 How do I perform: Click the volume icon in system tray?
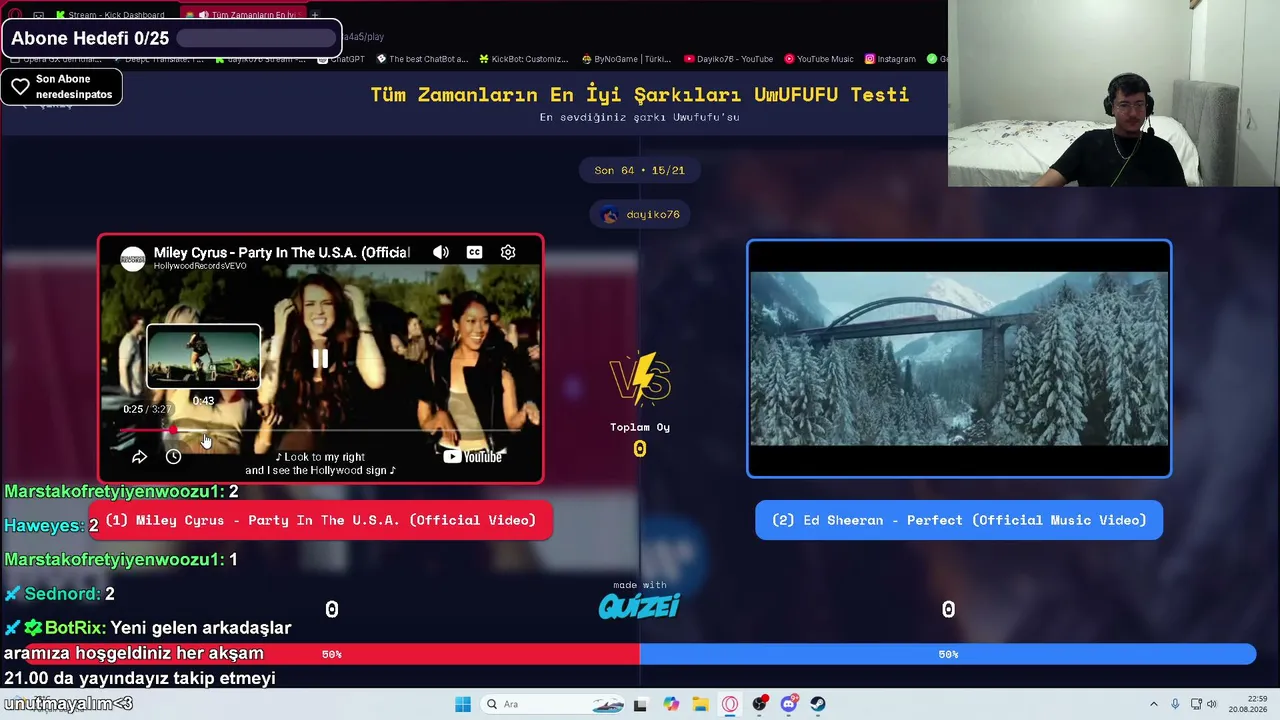click(1212, 704)
